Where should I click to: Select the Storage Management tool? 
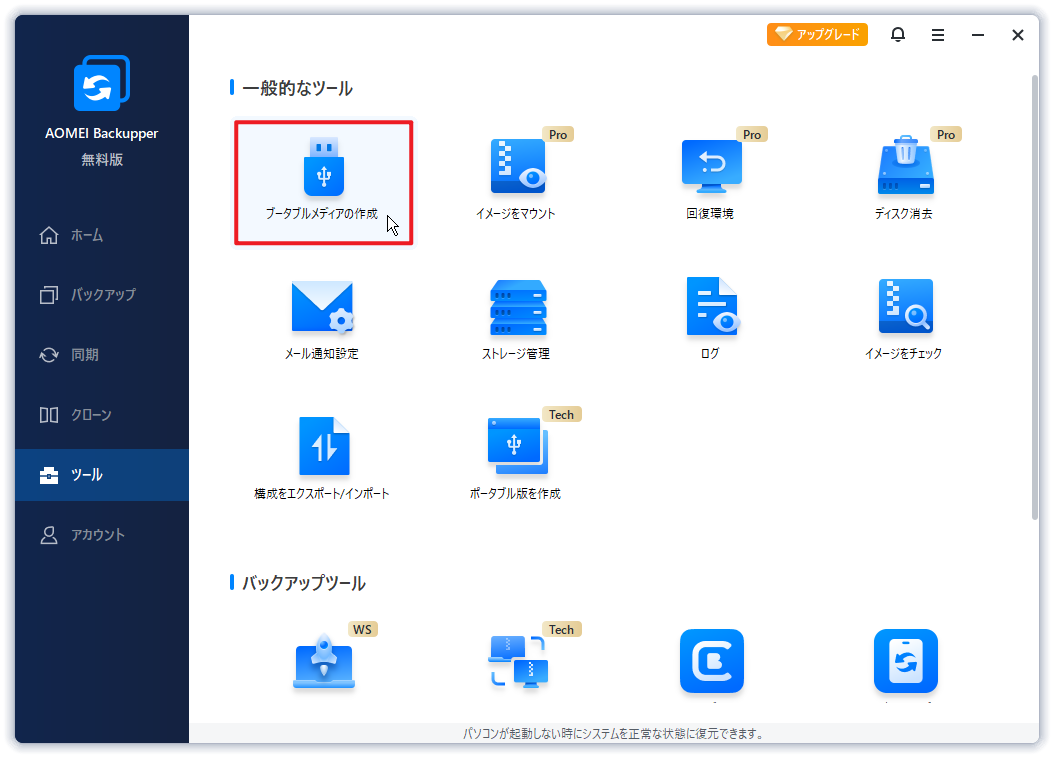click(517, 318)
